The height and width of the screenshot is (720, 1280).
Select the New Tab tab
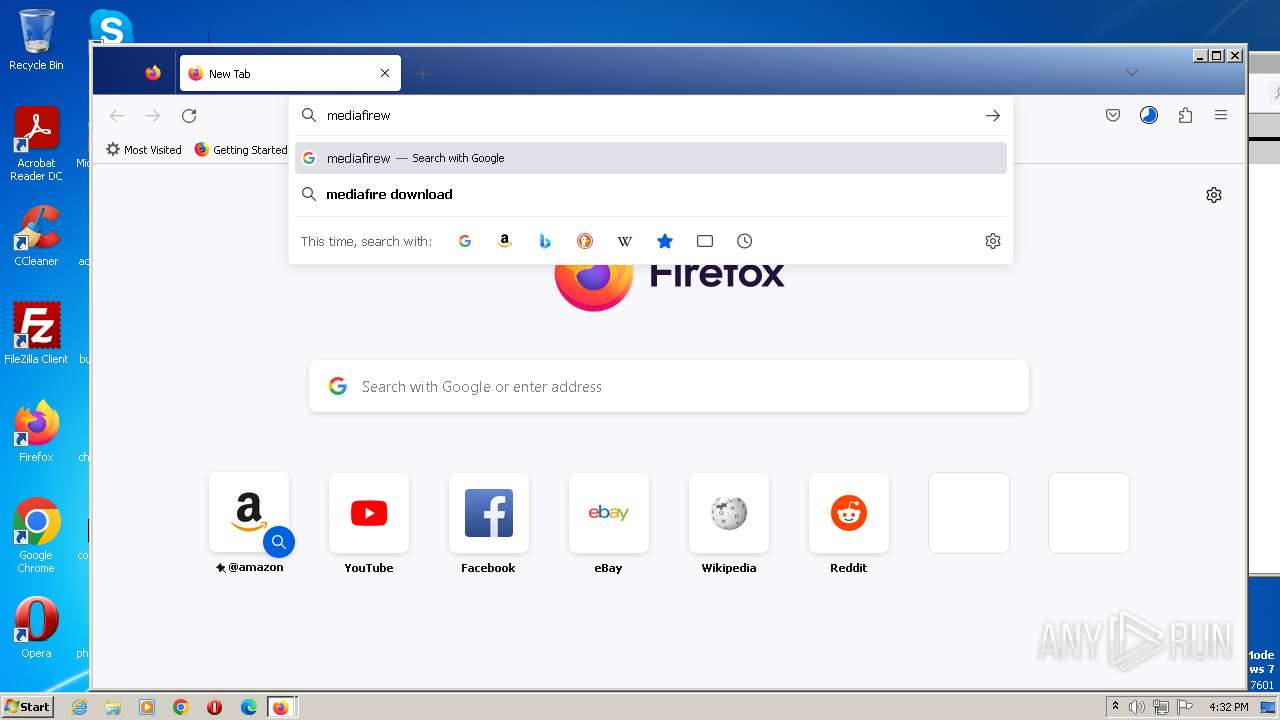tap(290, 73)
